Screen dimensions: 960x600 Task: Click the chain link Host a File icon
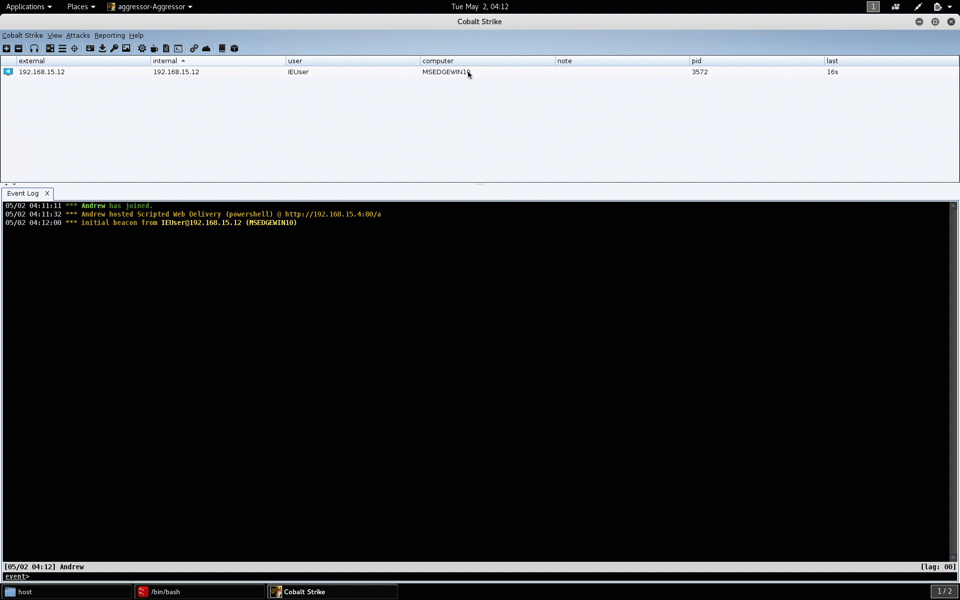click(194, 48)
